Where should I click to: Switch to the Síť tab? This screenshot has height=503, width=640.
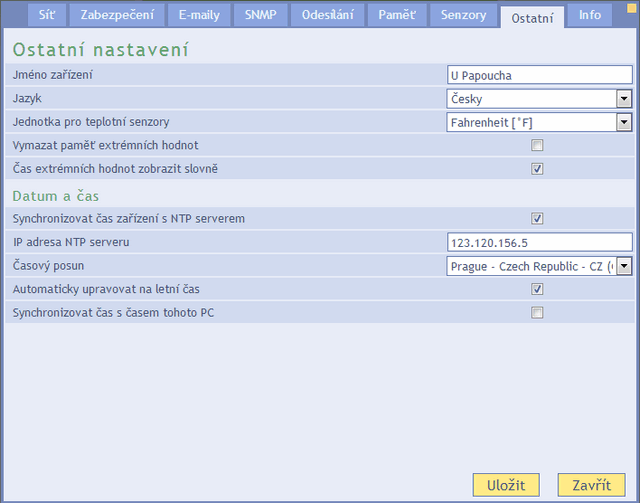(x=47, y=15)
